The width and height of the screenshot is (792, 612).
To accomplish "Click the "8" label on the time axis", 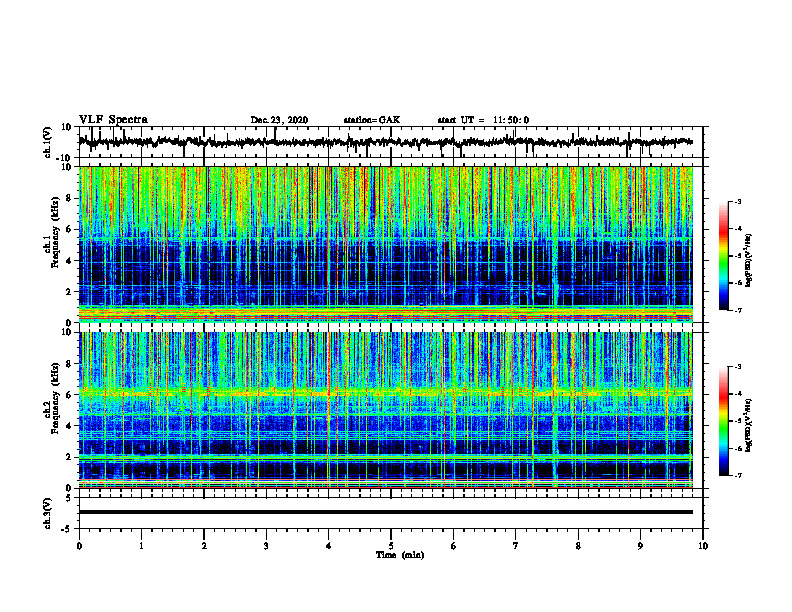I will point(578,546).
